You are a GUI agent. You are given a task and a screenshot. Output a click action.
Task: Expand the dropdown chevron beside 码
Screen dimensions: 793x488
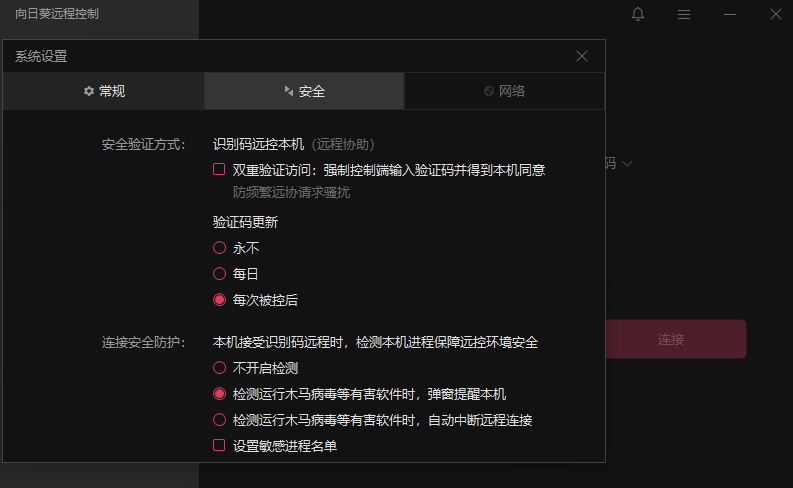coord(627,163)
